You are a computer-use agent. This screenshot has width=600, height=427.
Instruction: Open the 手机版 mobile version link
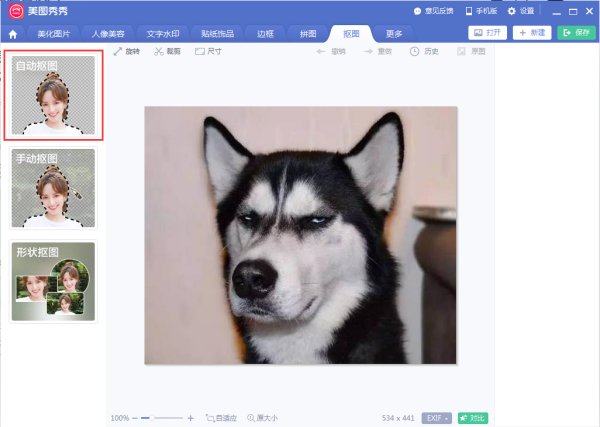click(481, 11)
